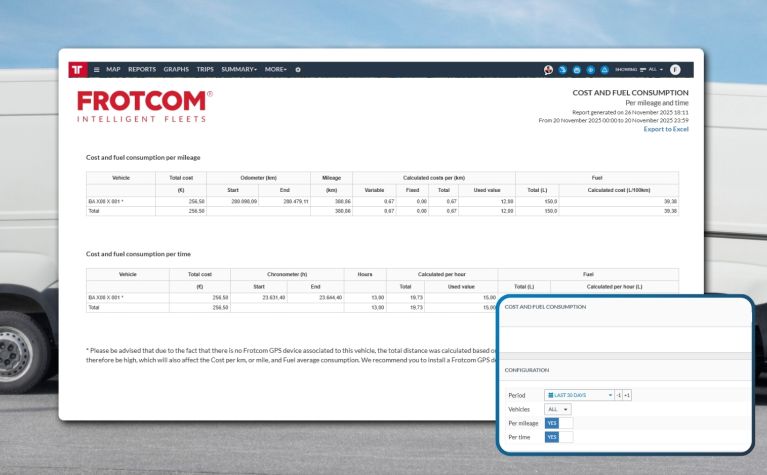Click the third blue round navbar icon
The image size is (767, 475).
pyautogui.click(x=590, y=69)
